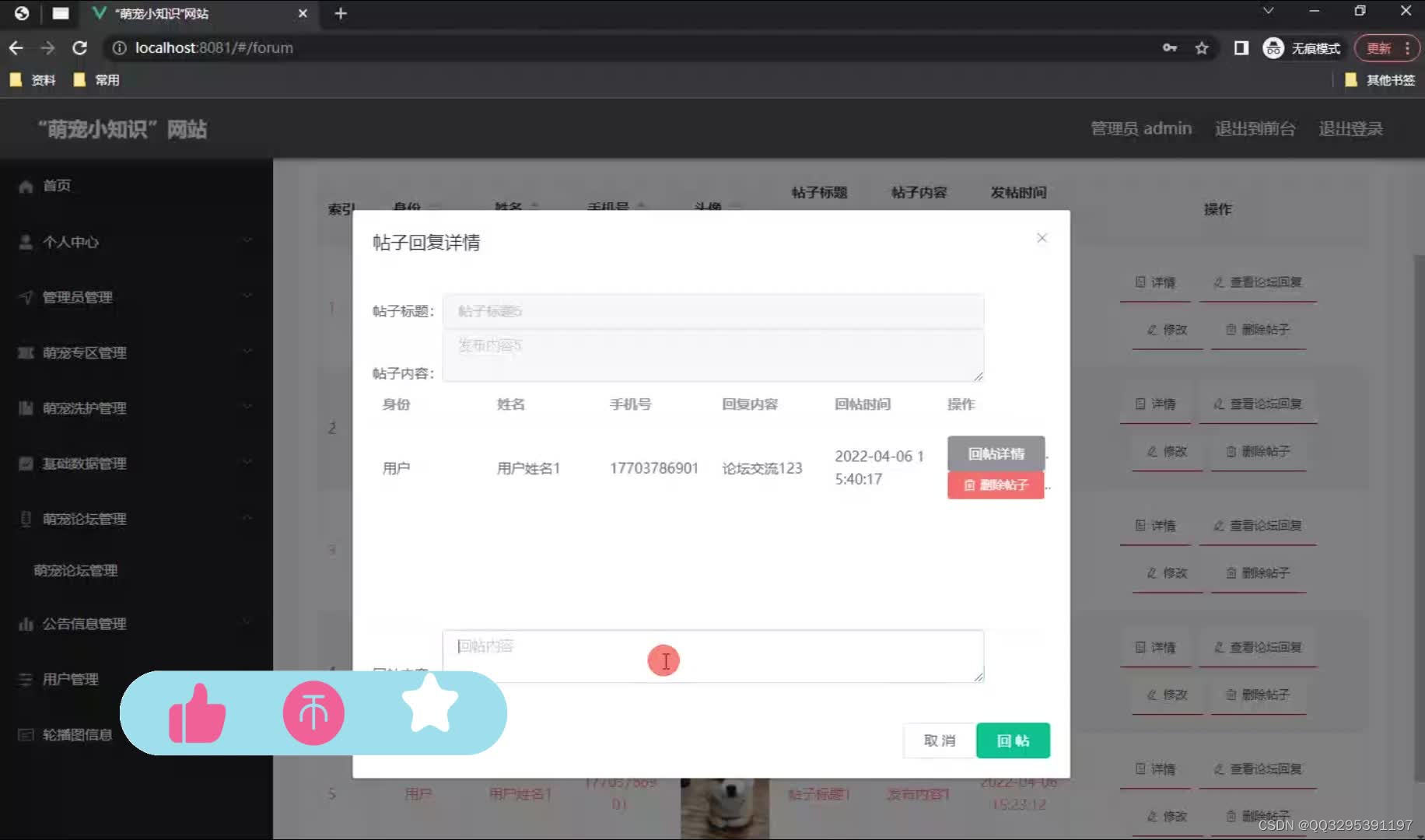The height and width of the screenshot is (840, 1425).
Task: Click the red 删除帖子 button in dialog
Action: coord(996,485)
